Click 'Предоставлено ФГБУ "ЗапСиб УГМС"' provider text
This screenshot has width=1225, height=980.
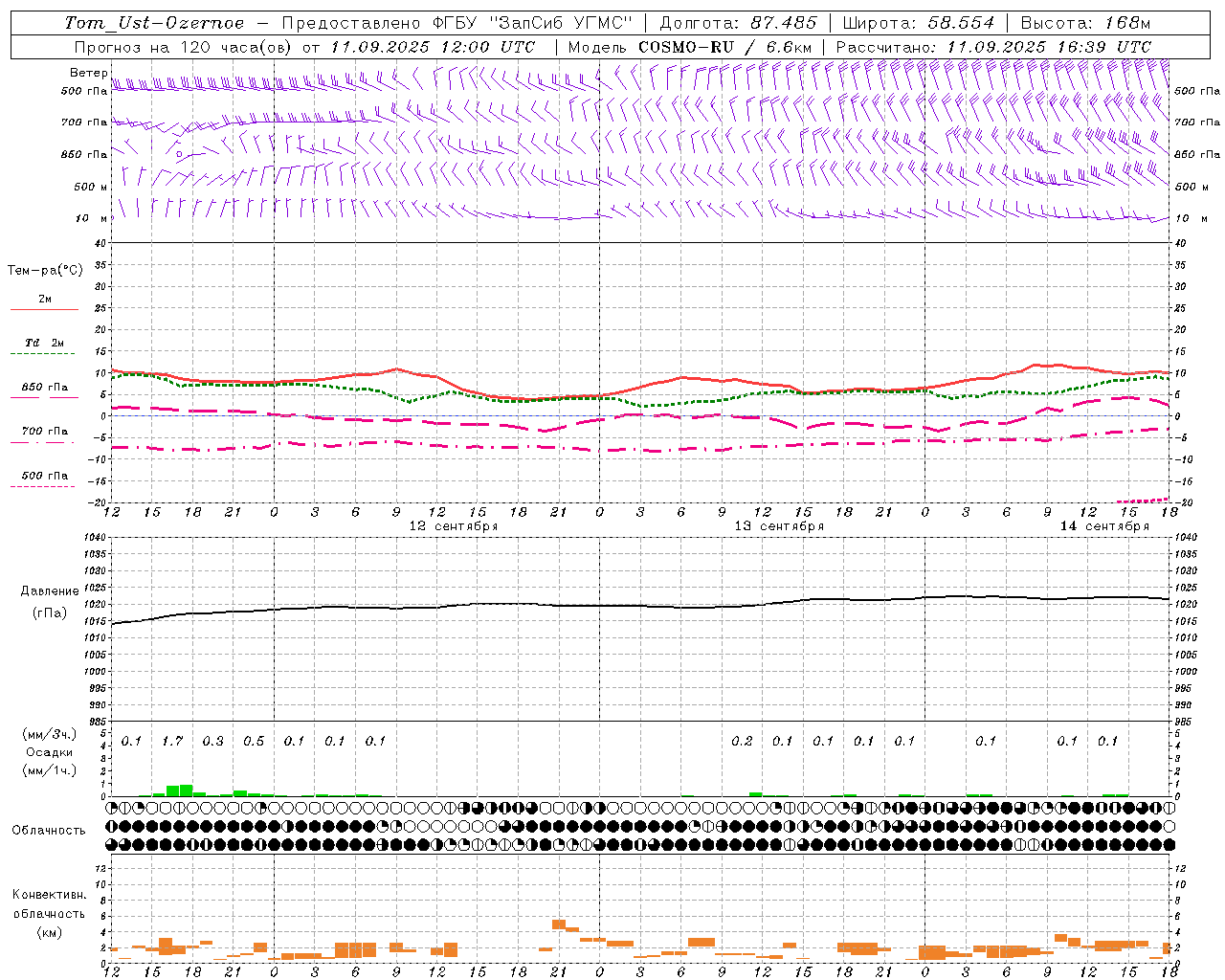[457, 23]
